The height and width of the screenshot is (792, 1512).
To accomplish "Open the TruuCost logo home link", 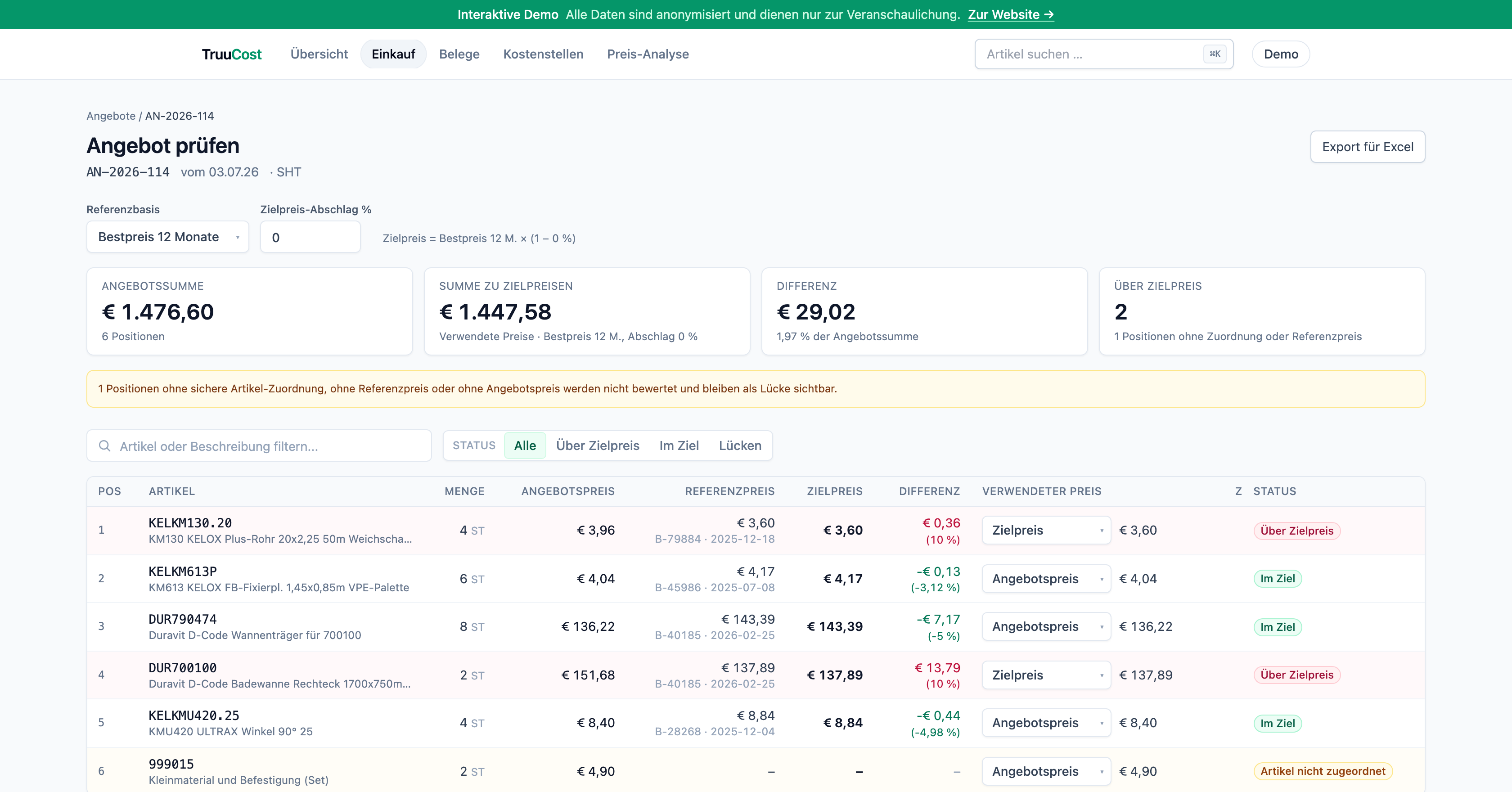I will coord(231,54).
